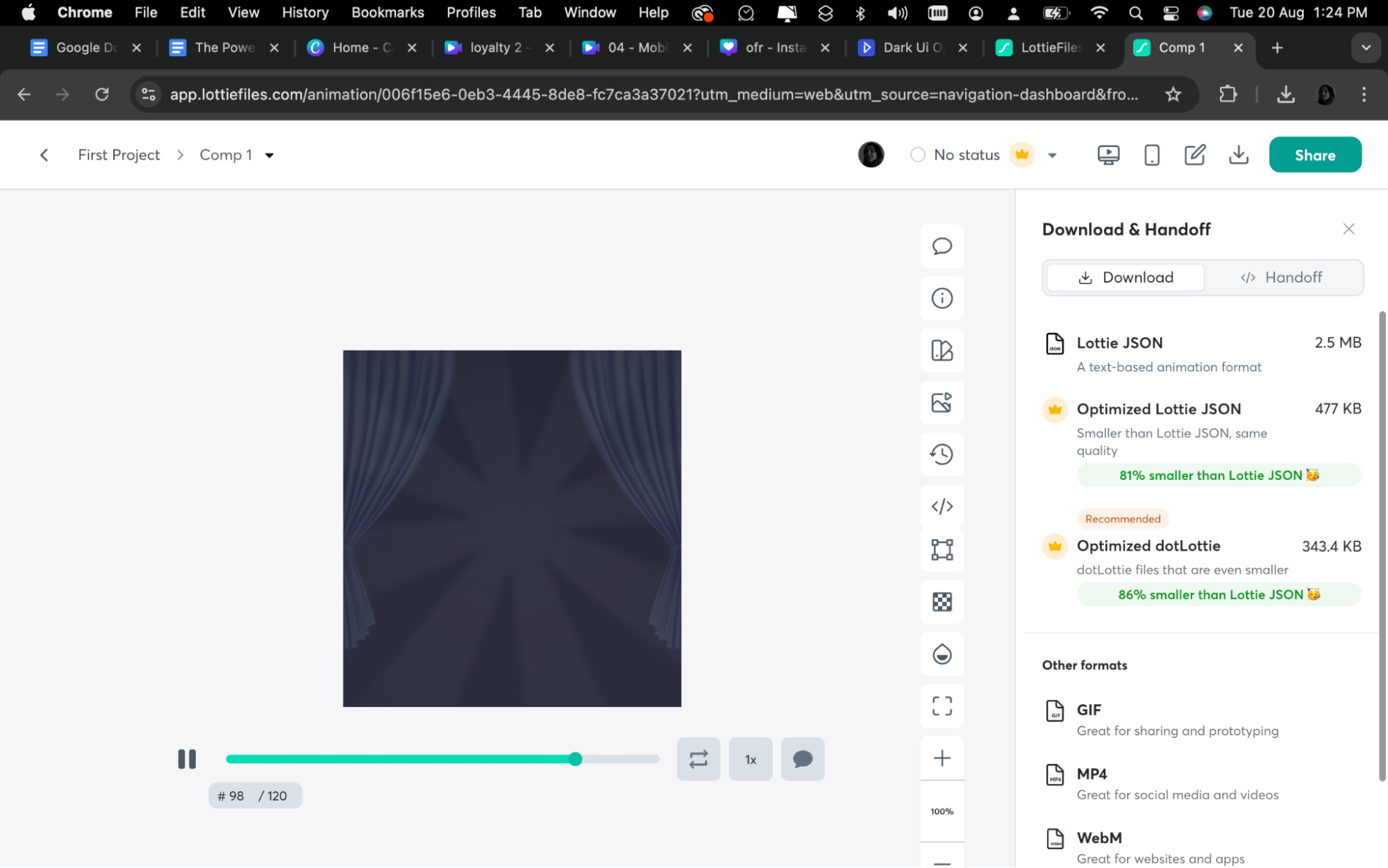Toggle the checkerboard transparency background
The height and width of the screenshot is (868, 1388).
coord(942,601)
